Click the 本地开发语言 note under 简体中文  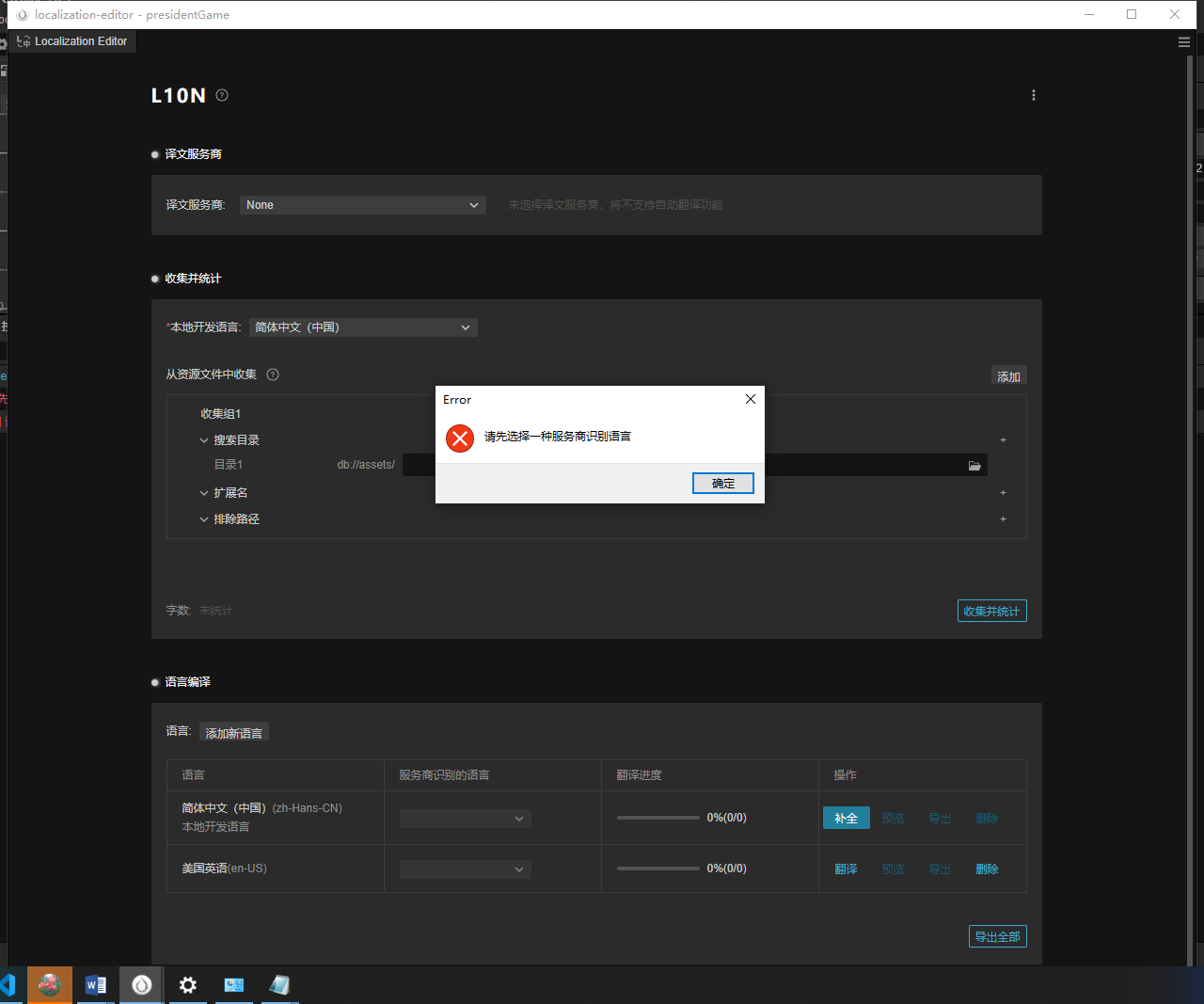(x=215, y=827)
